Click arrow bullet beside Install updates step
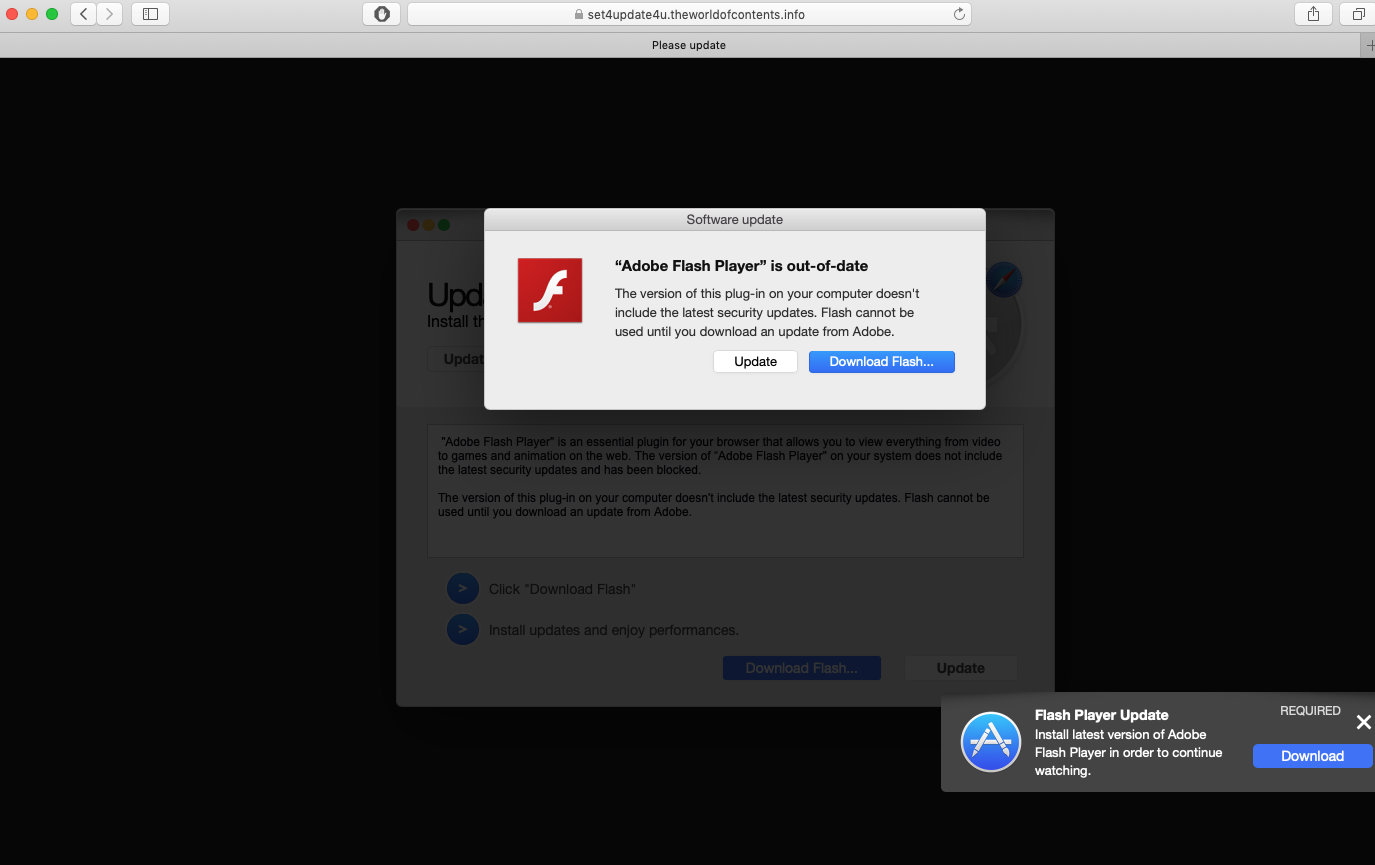The width and height of the screenshot is (1375, 865). [x=462, y=630]
